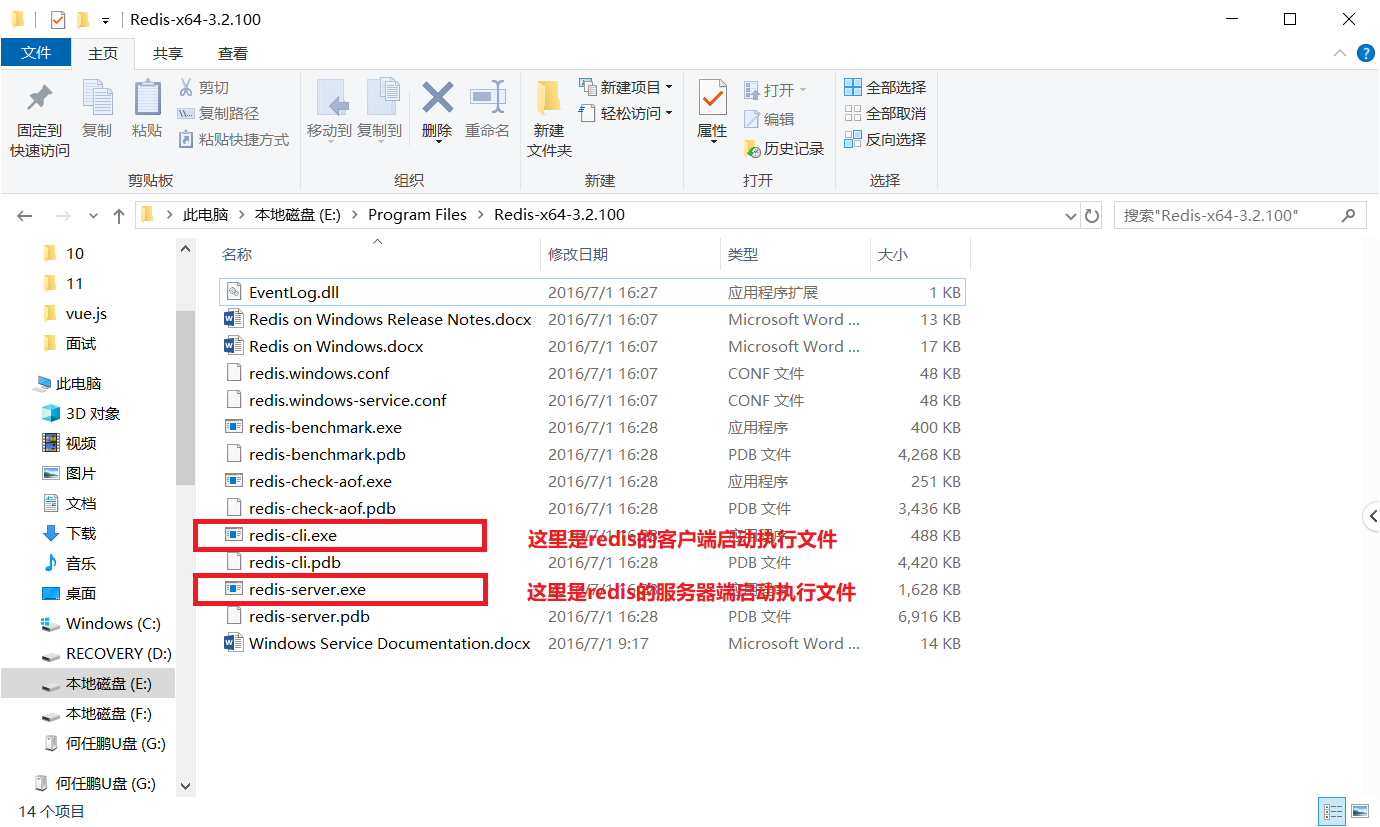Click properties checkmark in title bar toolbar
1380x827 pixels.
tap(58, 20)
